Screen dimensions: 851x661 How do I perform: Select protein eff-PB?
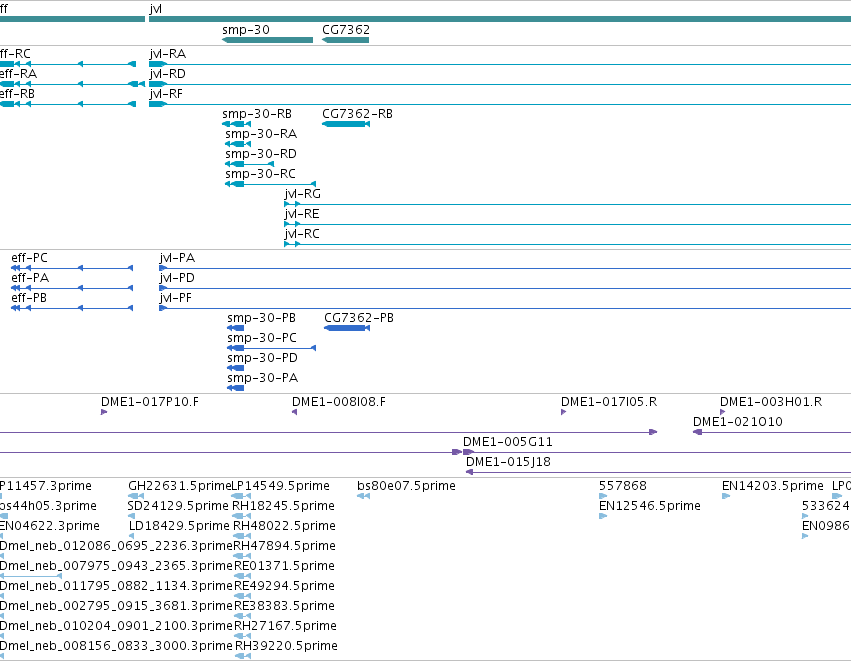pyautogui.click(x=72, y=308)
